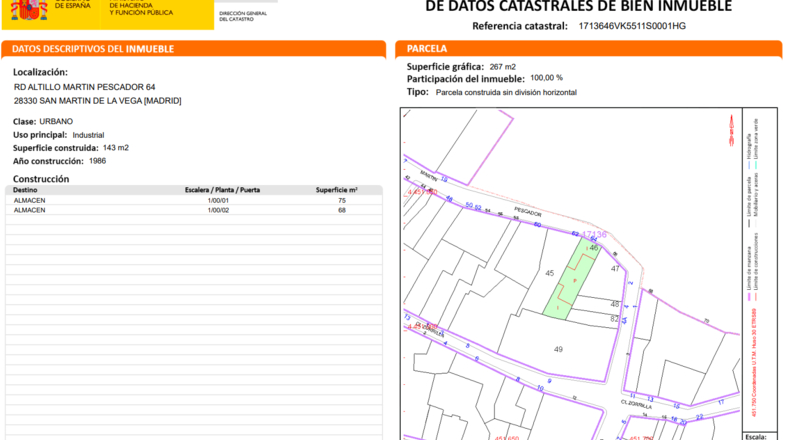This screenshot has width=790, height=440.
Task: Click "DE HACIENDA Y FUNCIÓN PÚBLICA" text
Action: 141,9
